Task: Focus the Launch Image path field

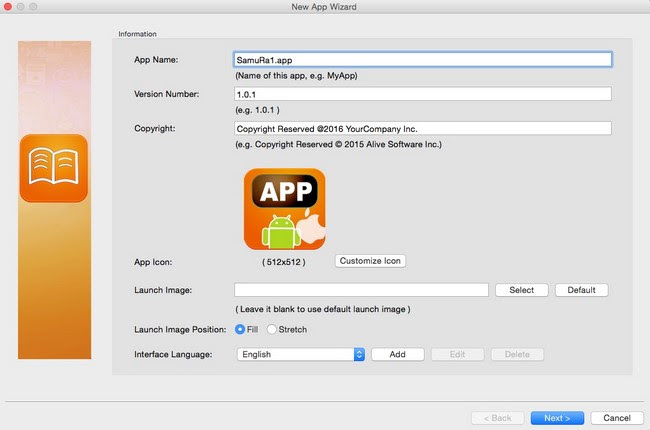Action: (x=361, y=290)
